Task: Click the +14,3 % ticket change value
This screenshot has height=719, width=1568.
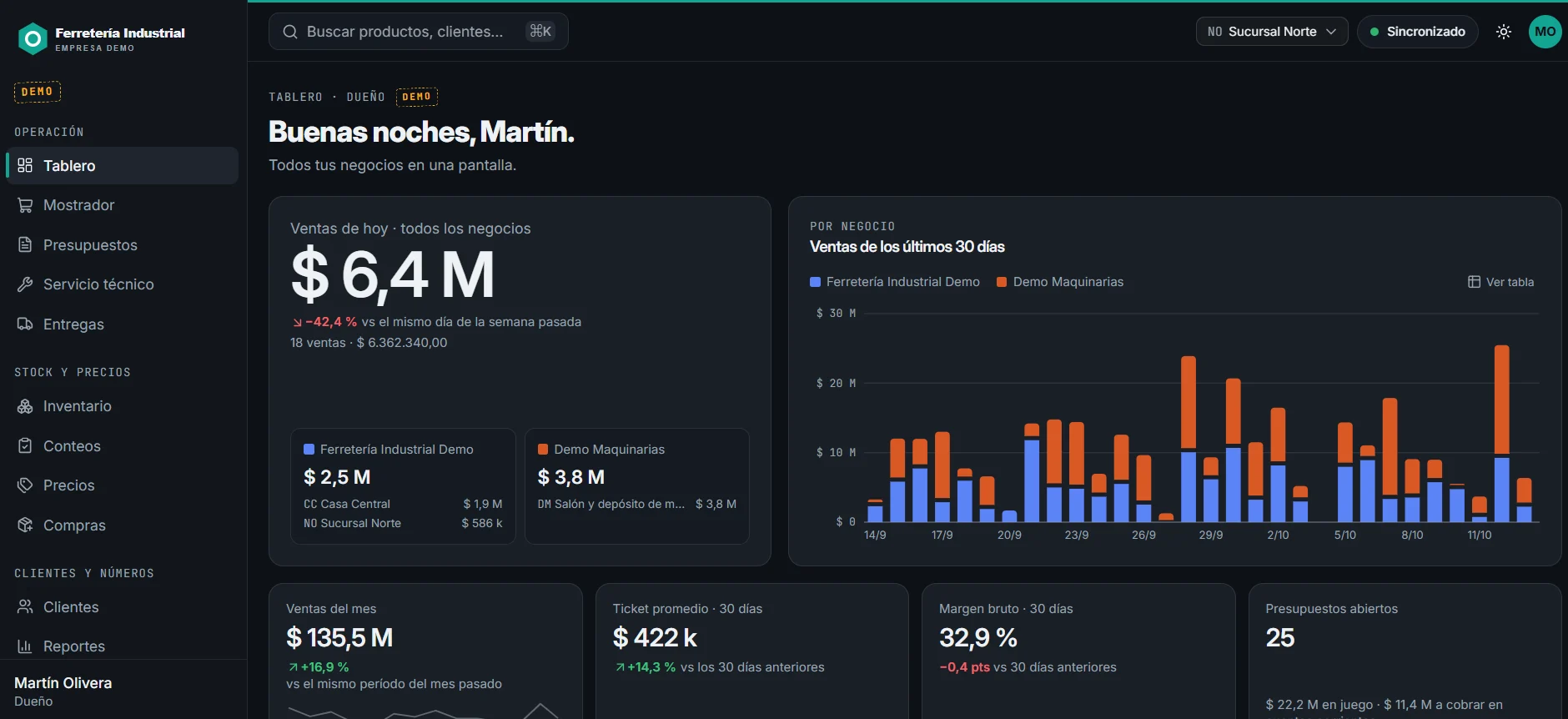Action: pyautogui.click(x=646, y=667)
